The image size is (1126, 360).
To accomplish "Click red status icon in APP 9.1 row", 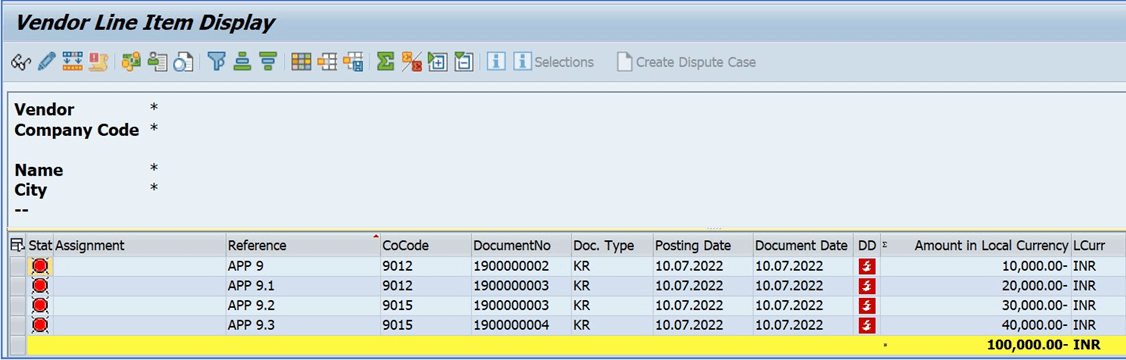I will [x=39, y=286].
